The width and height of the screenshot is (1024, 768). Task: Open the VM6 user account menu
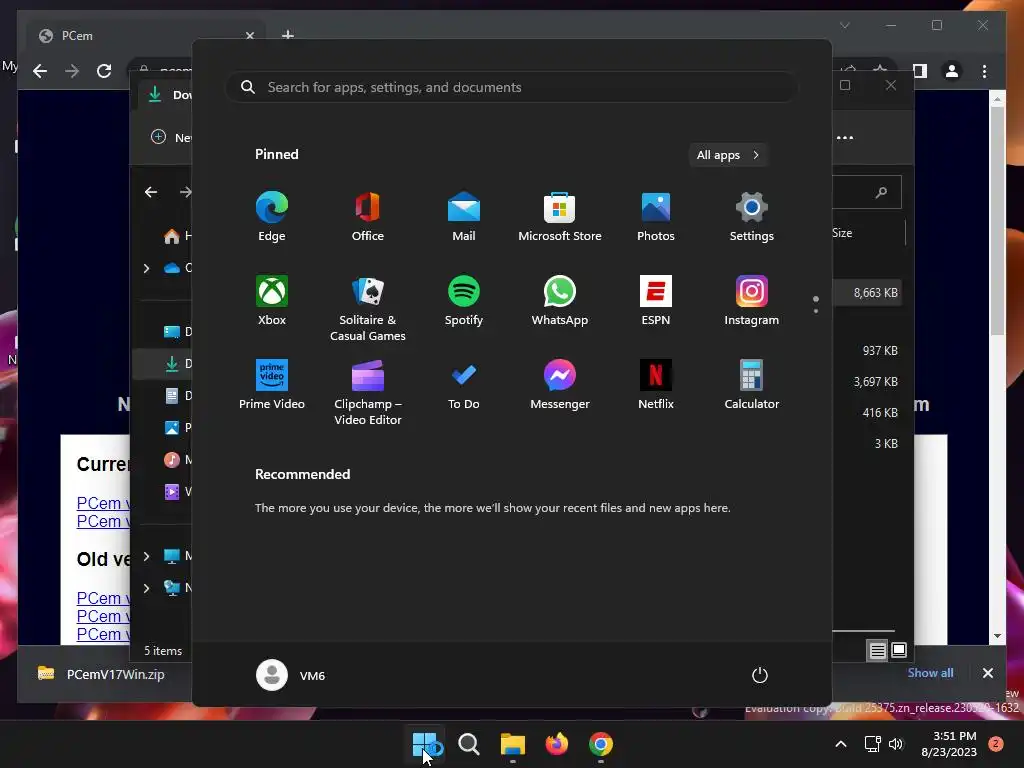[x=291, y=675]
